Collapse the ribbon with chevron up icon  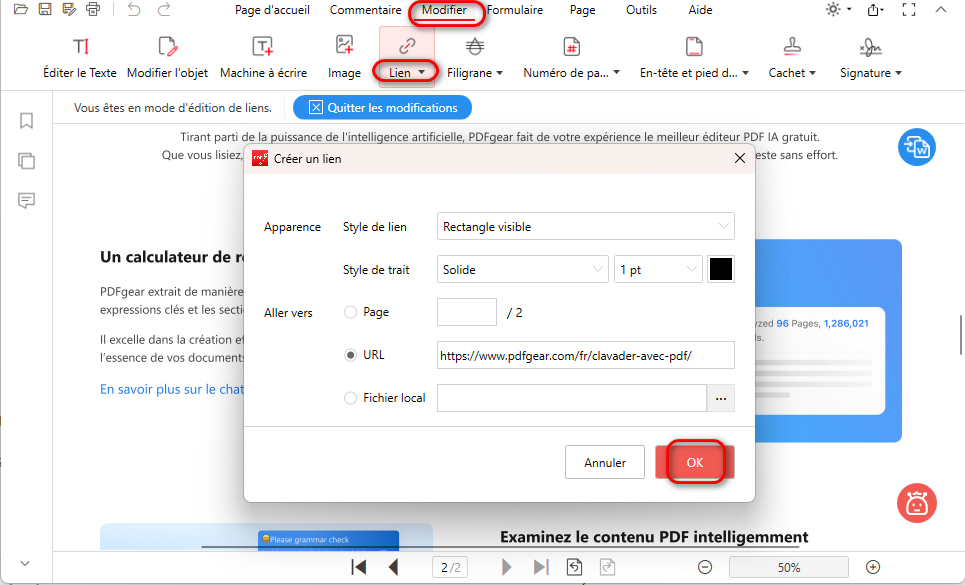pos(941,9)
